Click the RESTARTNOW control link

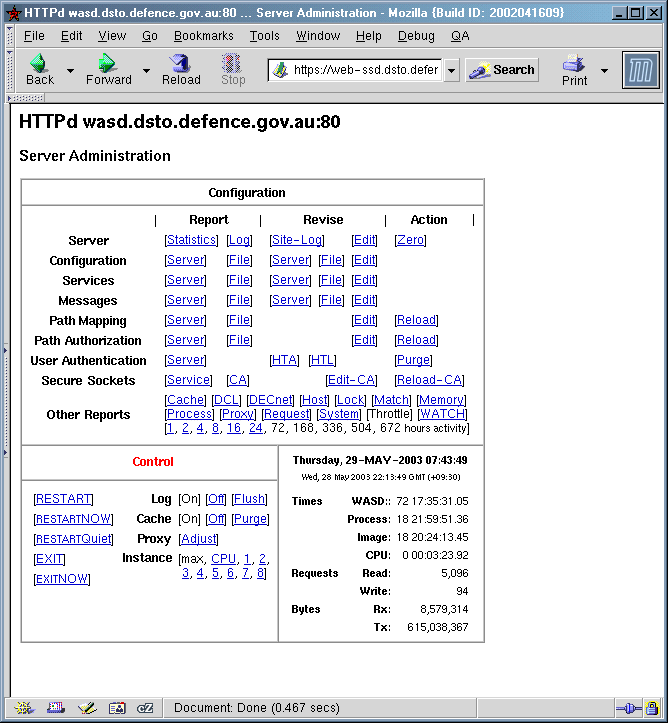pos(73,519)
